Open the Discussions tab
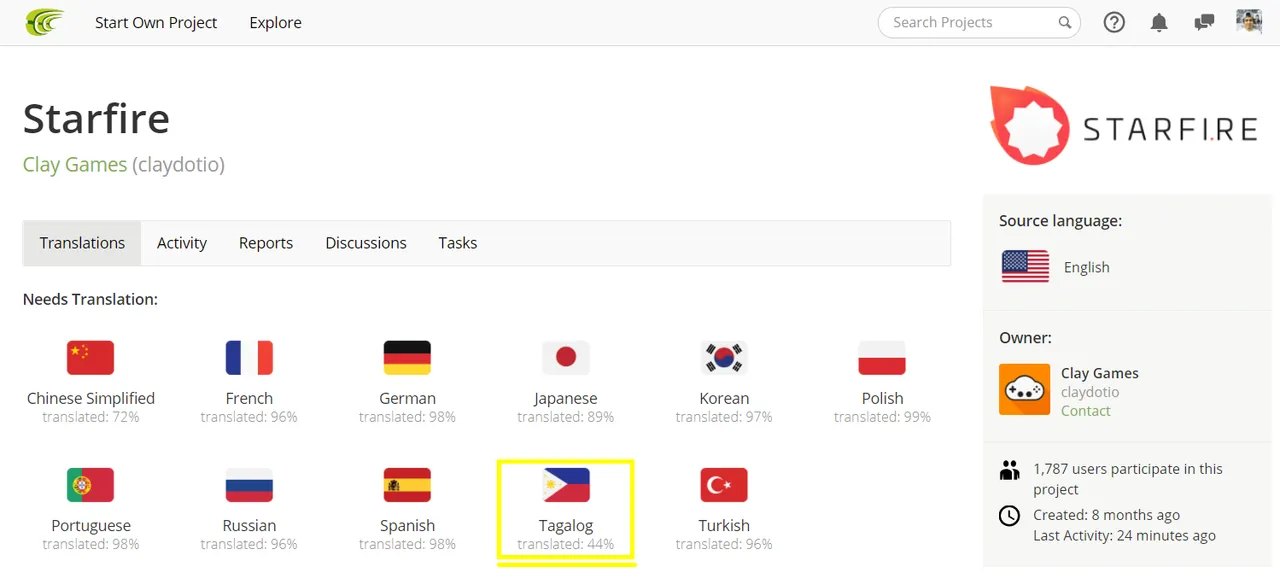Image resolution: width=1280 pixels, height=584 pixels. tap(366, 243)
